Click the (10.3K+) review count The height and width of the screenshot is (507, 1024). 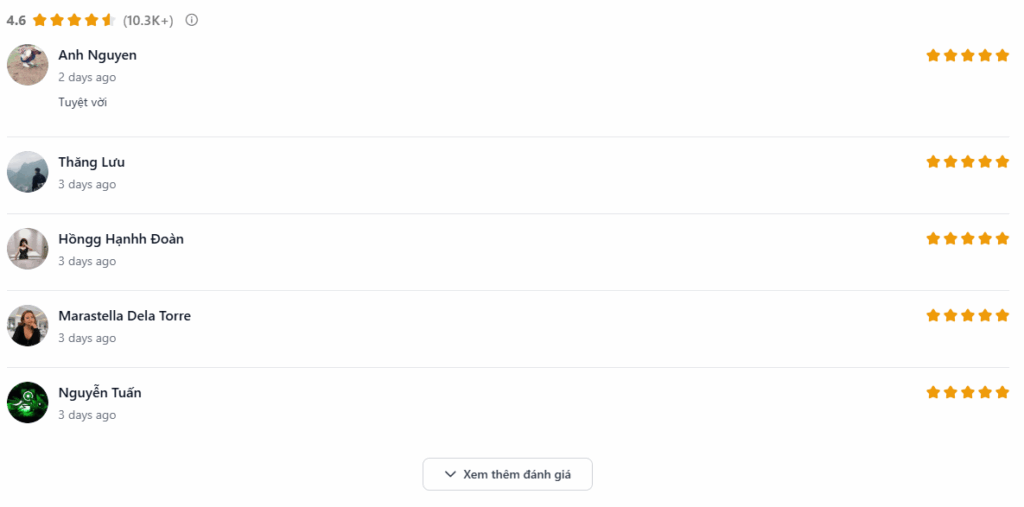pos(148,20)
